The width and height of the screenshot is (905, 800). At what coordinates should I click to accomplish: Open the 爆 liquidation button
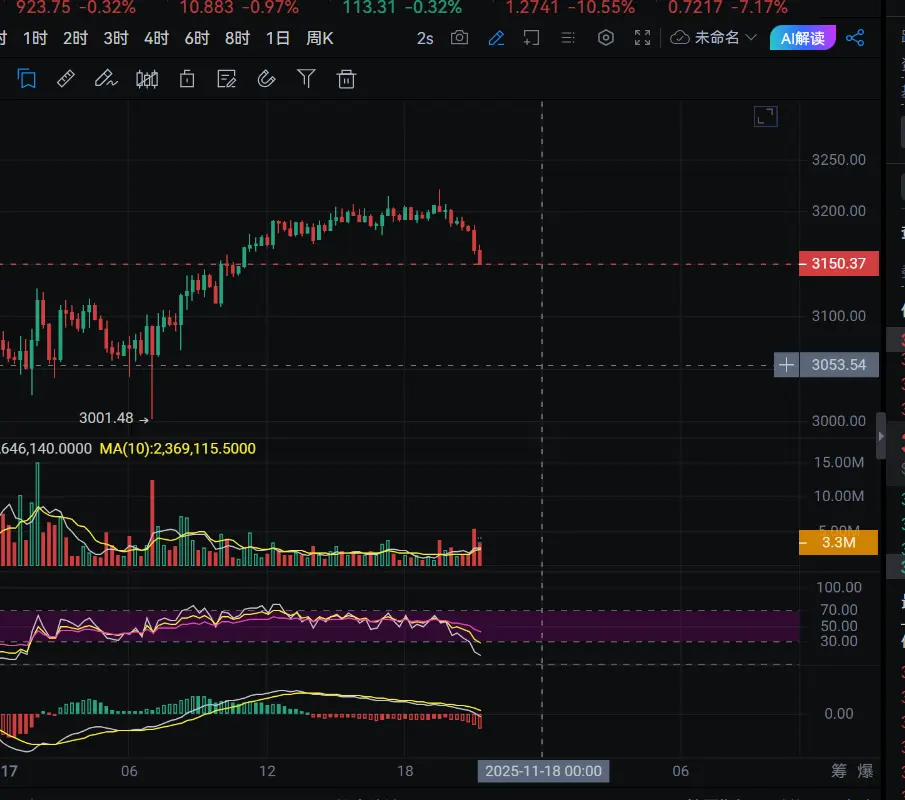tap(865, 771)
